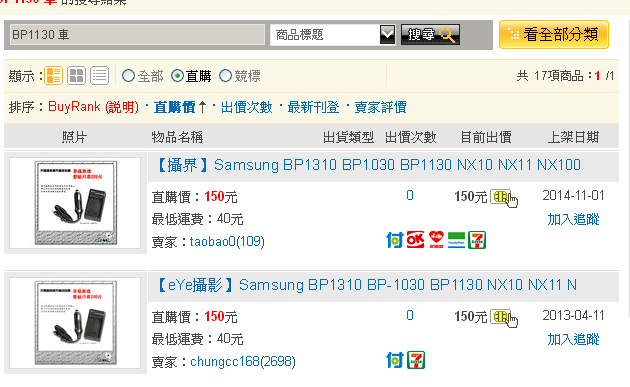
Task: Sort by 賣家評價
Action: pos(380,107)
